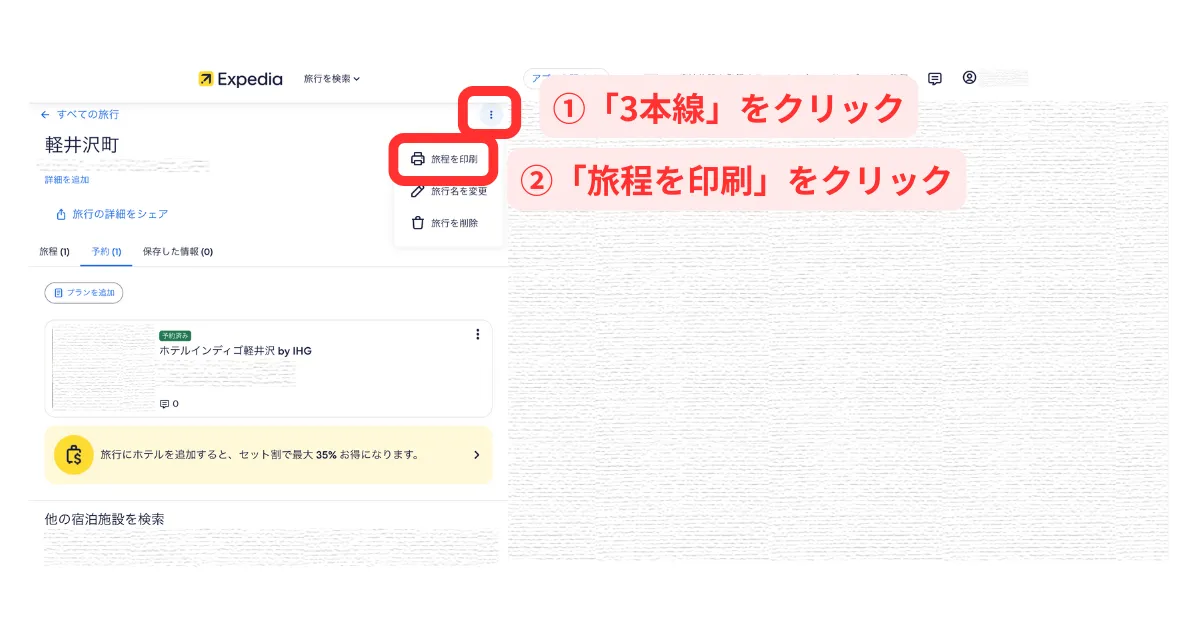This screenshot has width=1200, height=630.
Task: Click the chevron on the yellow discount banner
Action: click(x=476, y=455)
